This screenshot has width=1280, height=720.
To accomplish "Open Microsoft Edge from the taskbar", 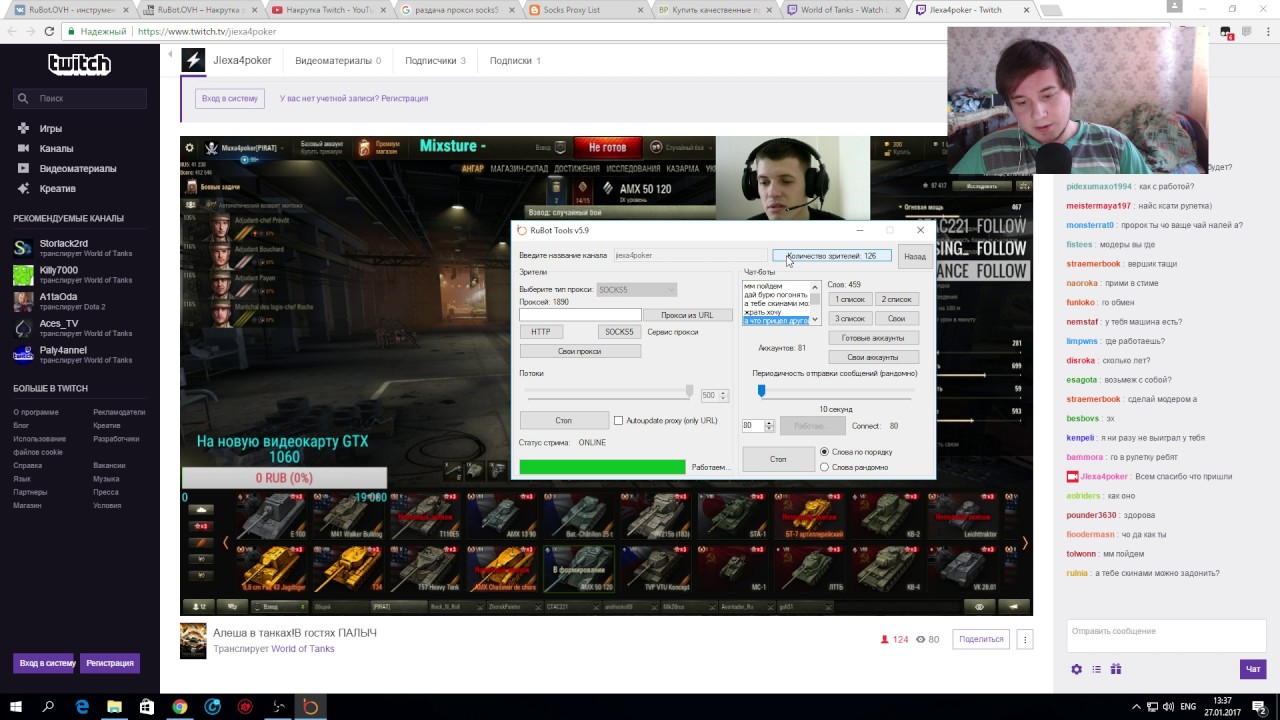I will 82,707.
